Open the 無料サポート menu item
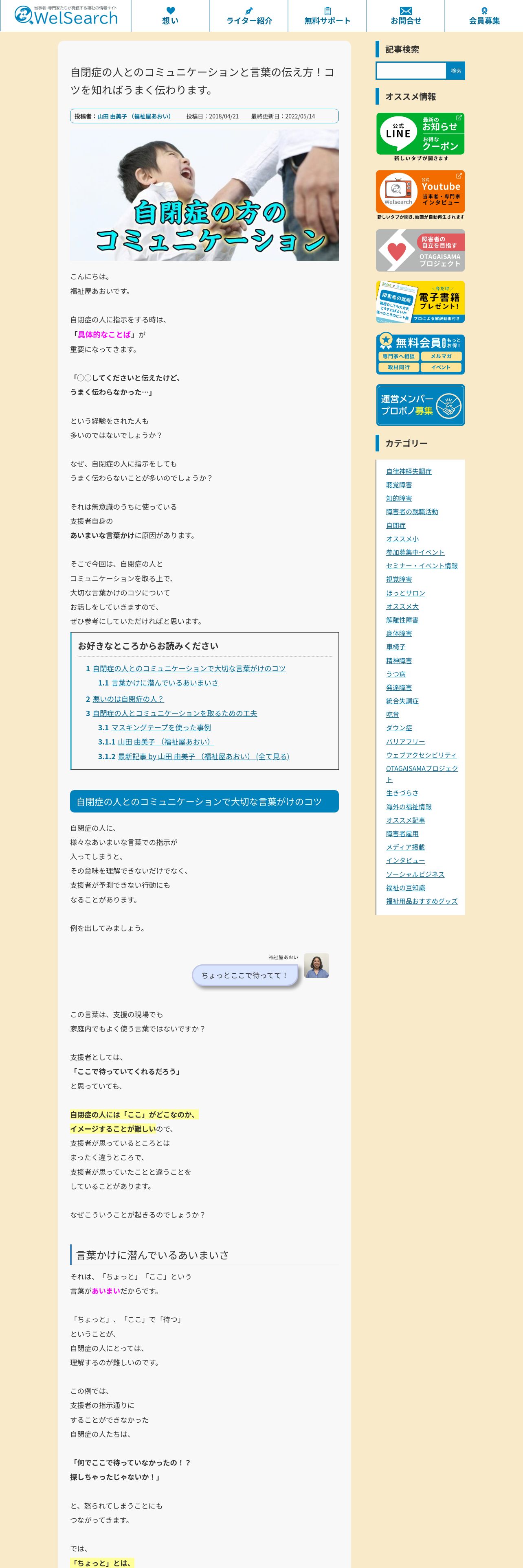This screenshot has height=1568, width=523. coord(327,16)
